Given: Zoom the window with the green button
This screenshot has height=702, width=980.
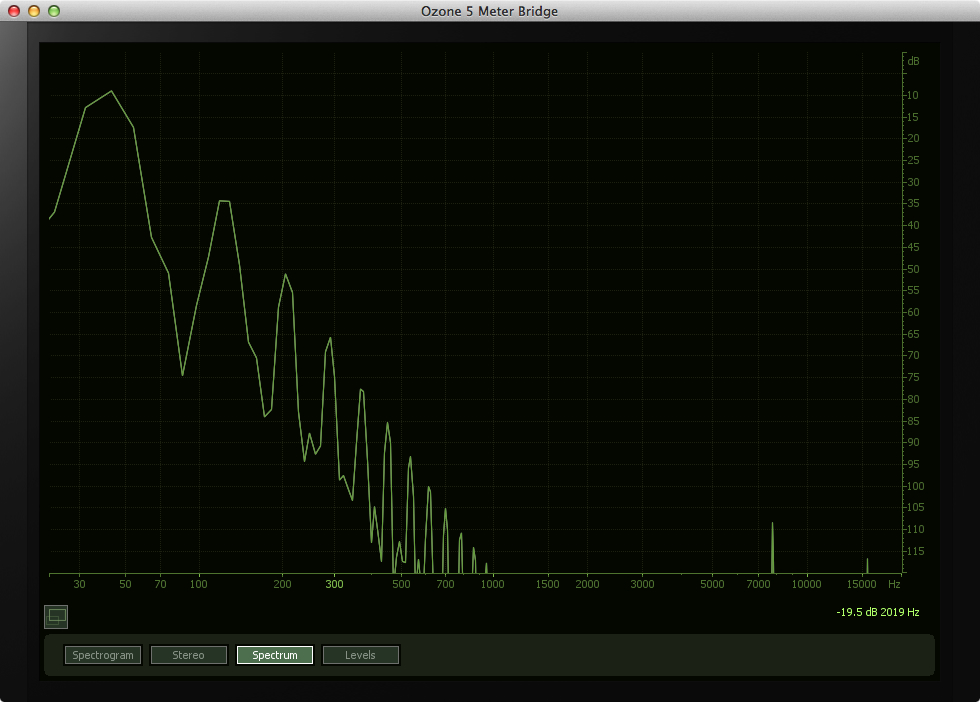Looking at the screenshot, I should click(x=54, y=11).
